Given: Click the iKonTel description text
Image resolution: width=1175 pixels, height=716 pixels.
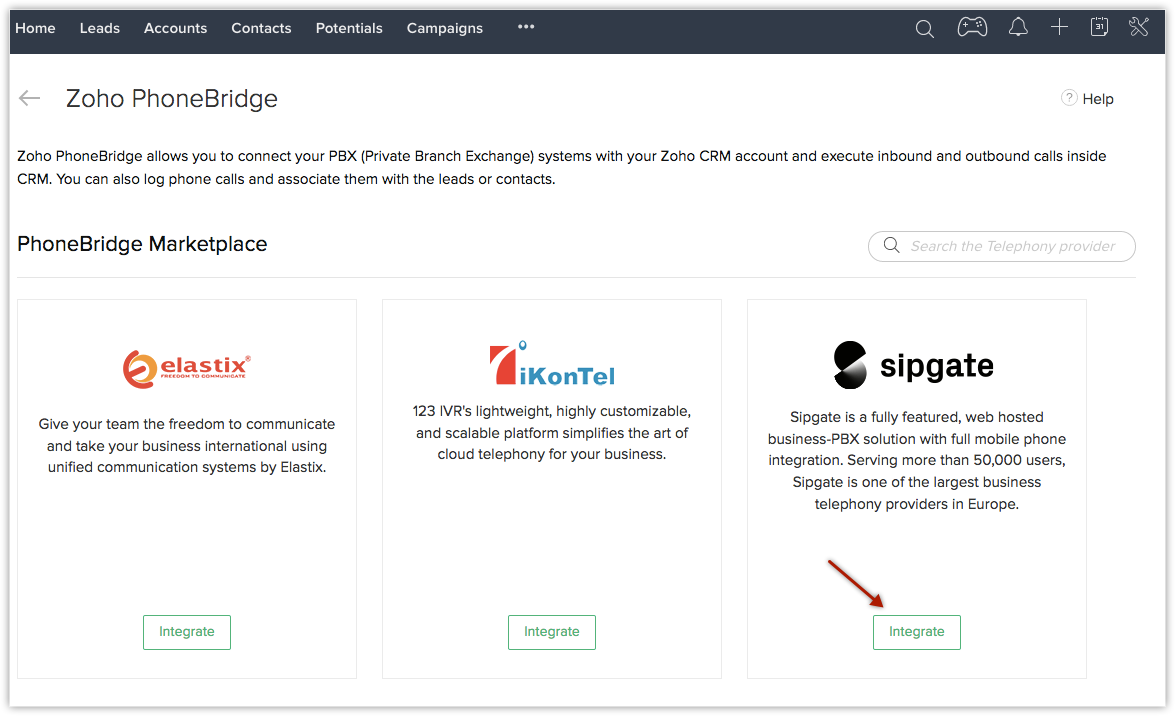Looking at the screenshot, I should coord(552,433).
